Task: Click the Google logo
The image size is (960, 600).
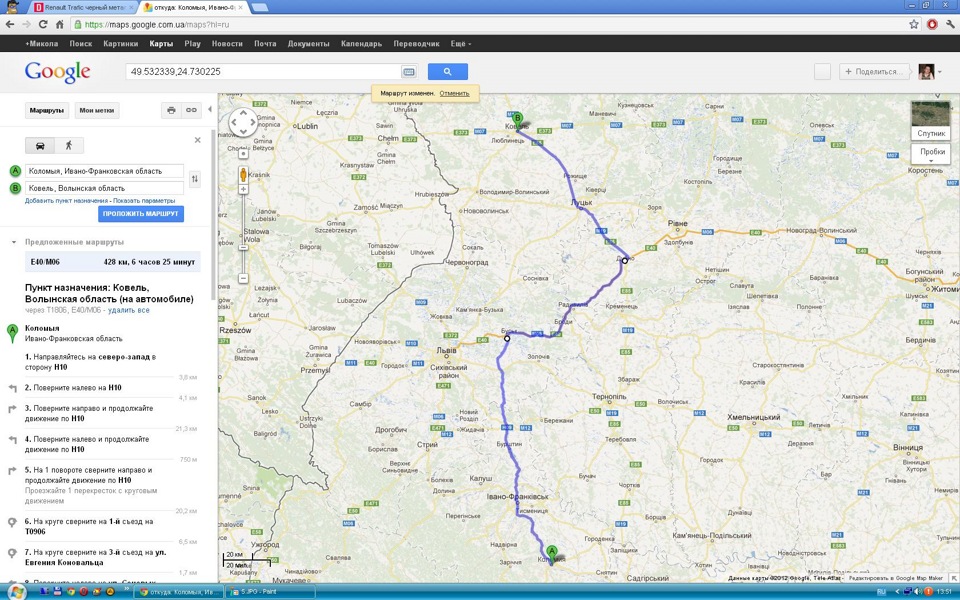Action: point(58,72)
